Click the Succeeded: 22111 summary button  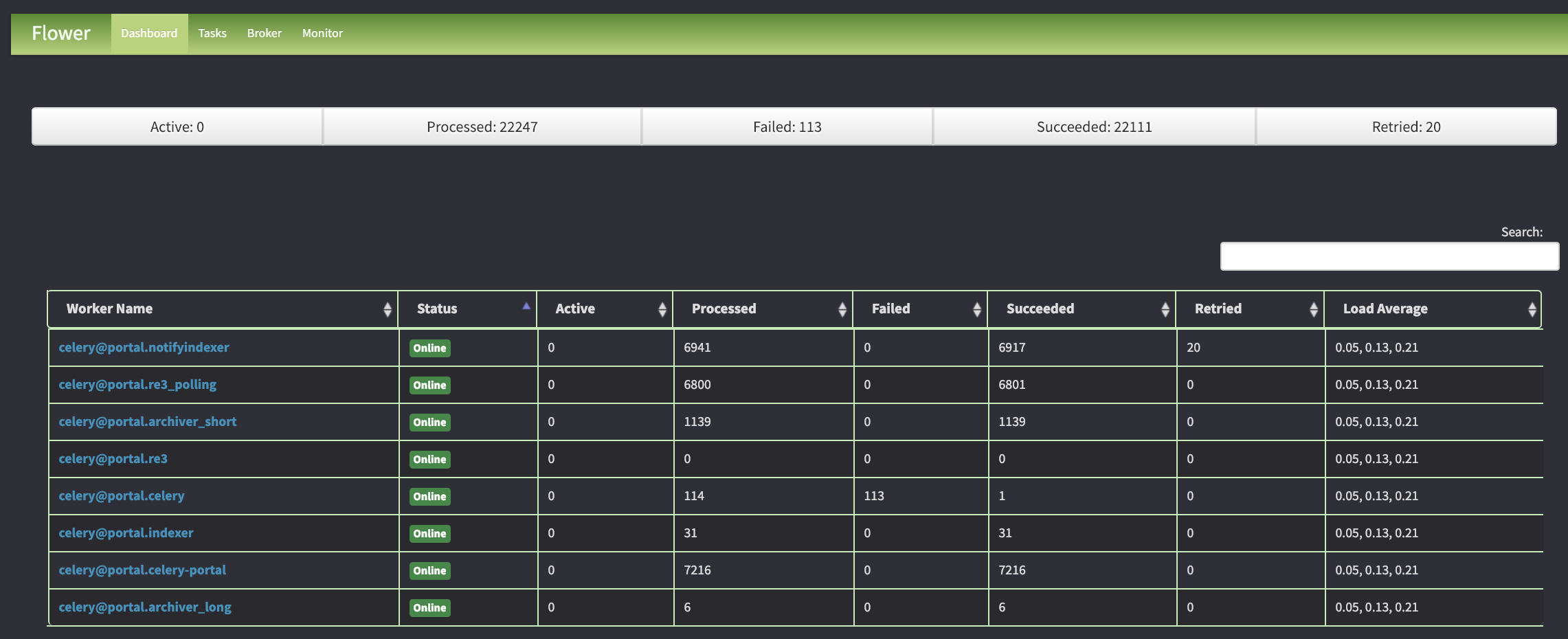pos(1095,126)
